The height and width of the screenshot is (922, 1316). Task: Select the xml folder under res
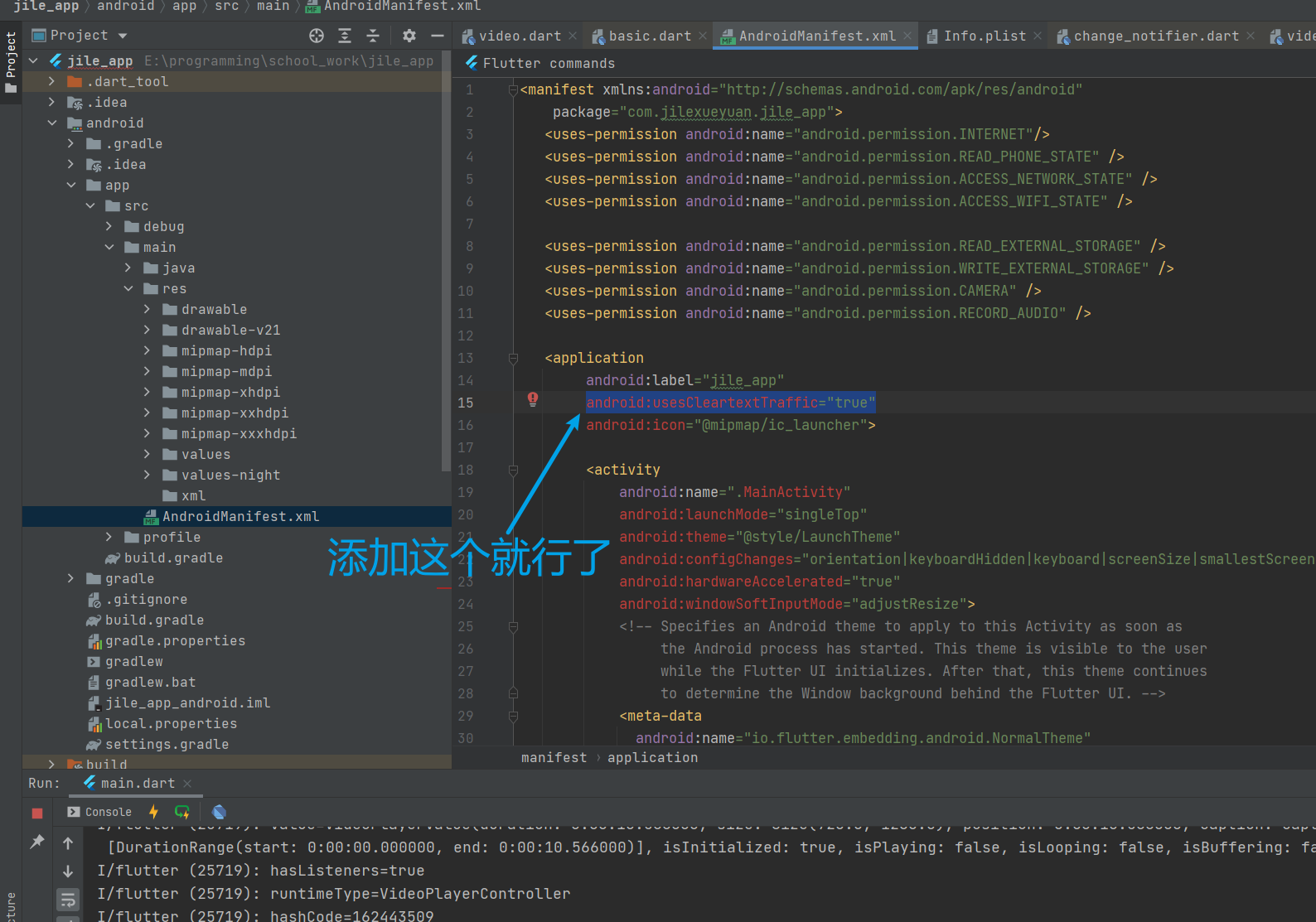coord(184,495)
